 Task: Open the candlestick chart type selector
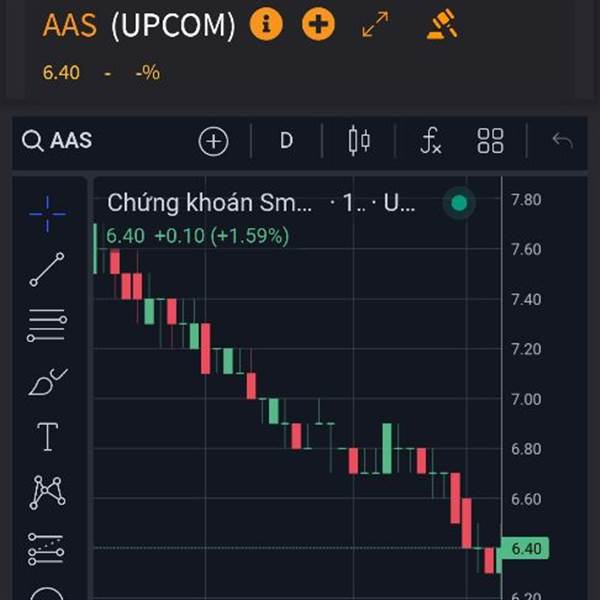(359, 141)
